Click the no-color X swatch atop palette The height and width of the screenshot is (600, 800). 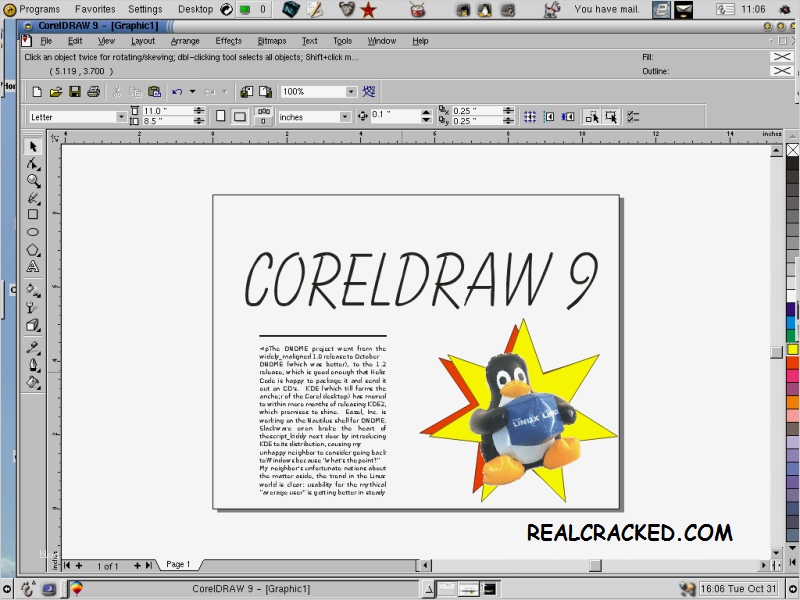pos(792,150)
